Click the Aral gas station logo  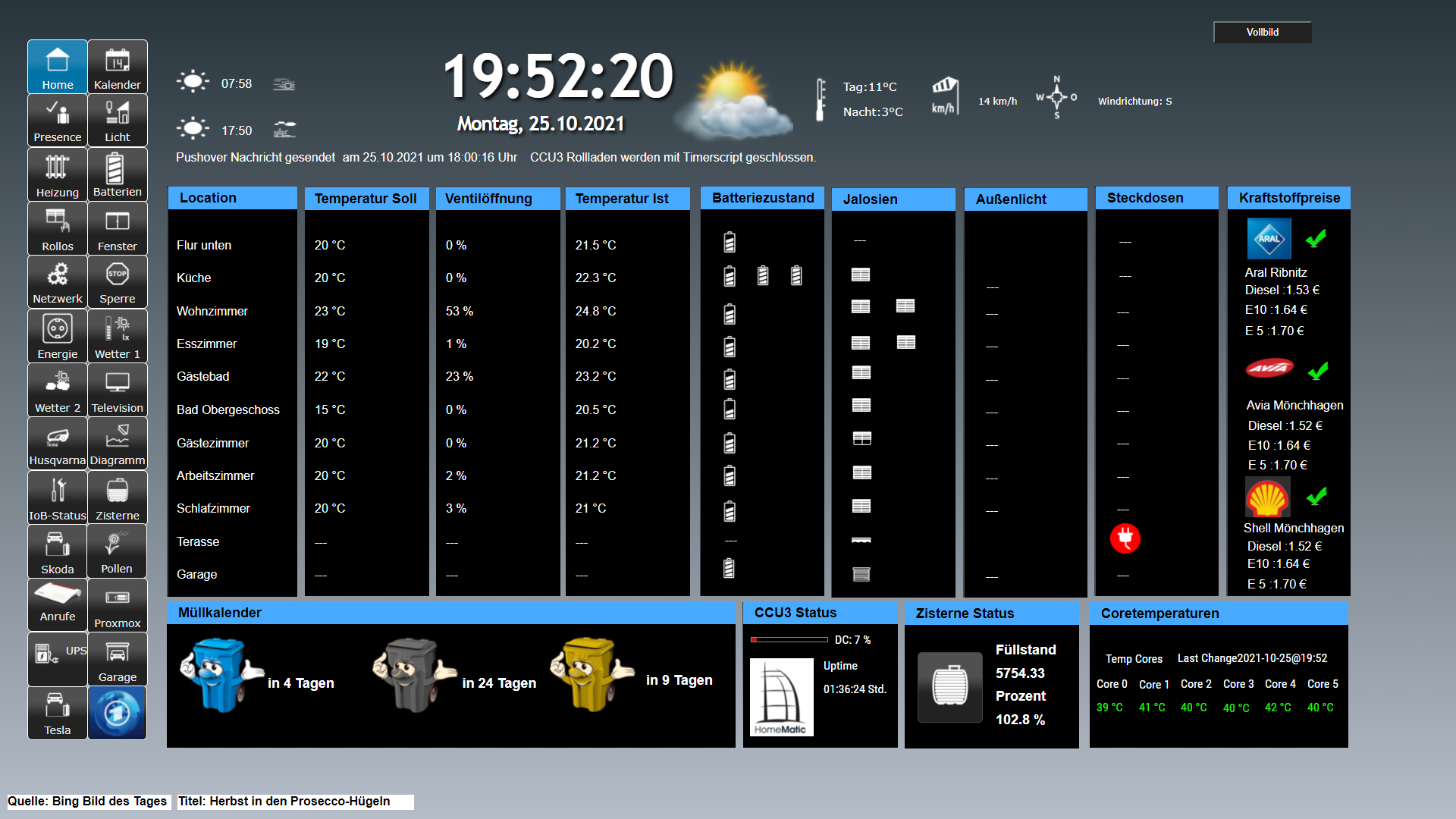1269,239
